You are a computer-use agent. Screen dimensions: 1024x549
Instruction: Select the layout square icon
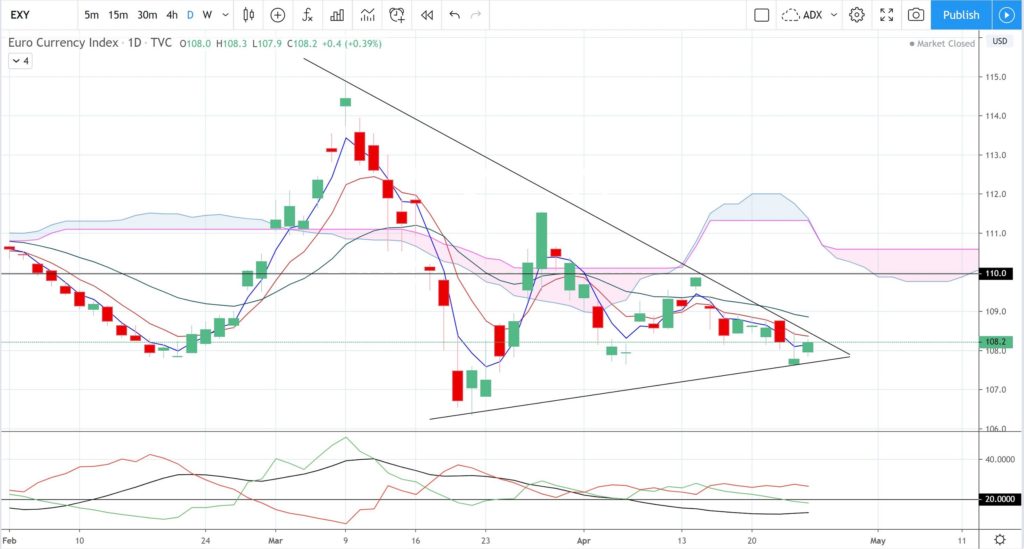pos(761,14)
